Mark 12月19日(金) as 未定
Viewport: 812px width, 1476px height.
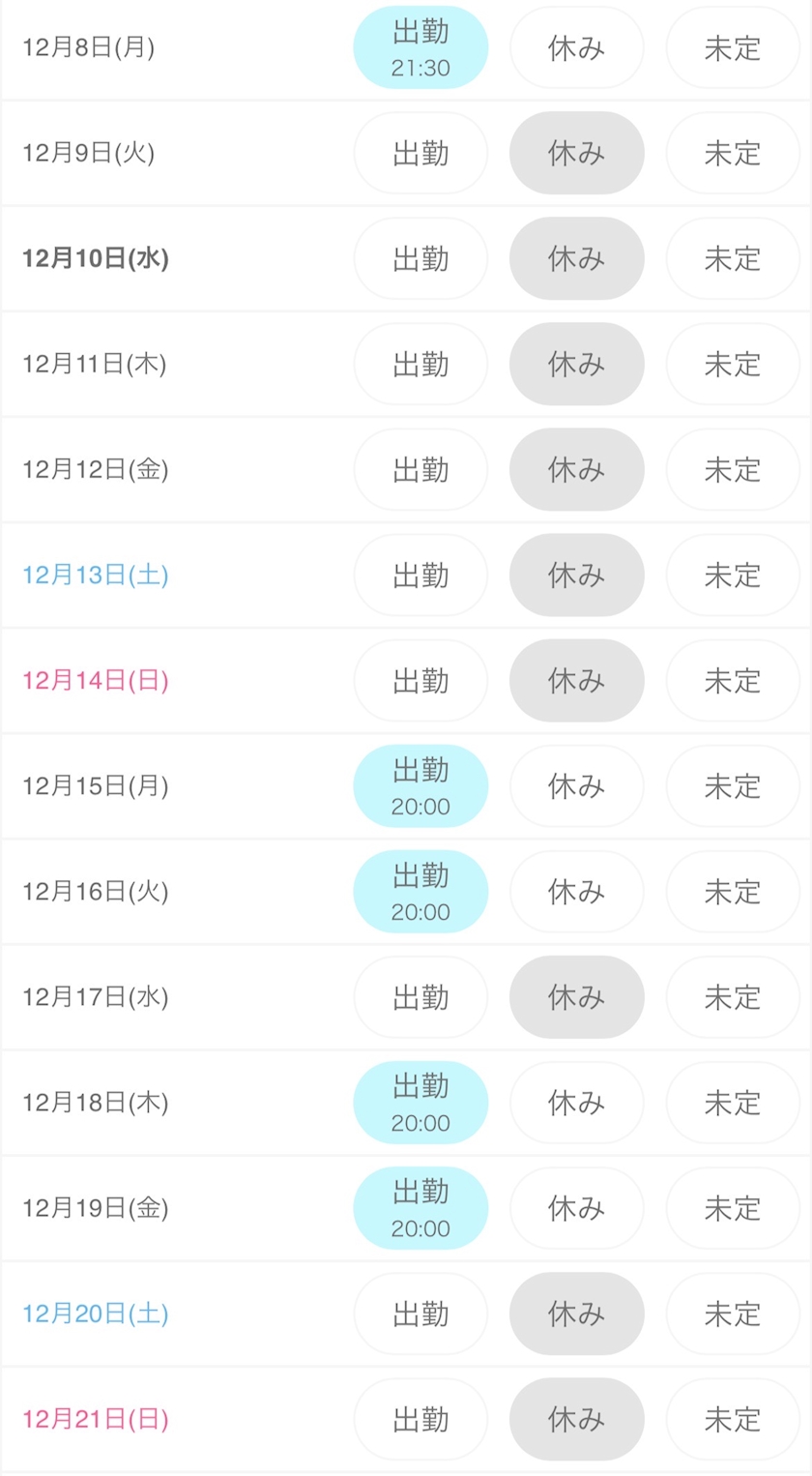pos(732,1207)
